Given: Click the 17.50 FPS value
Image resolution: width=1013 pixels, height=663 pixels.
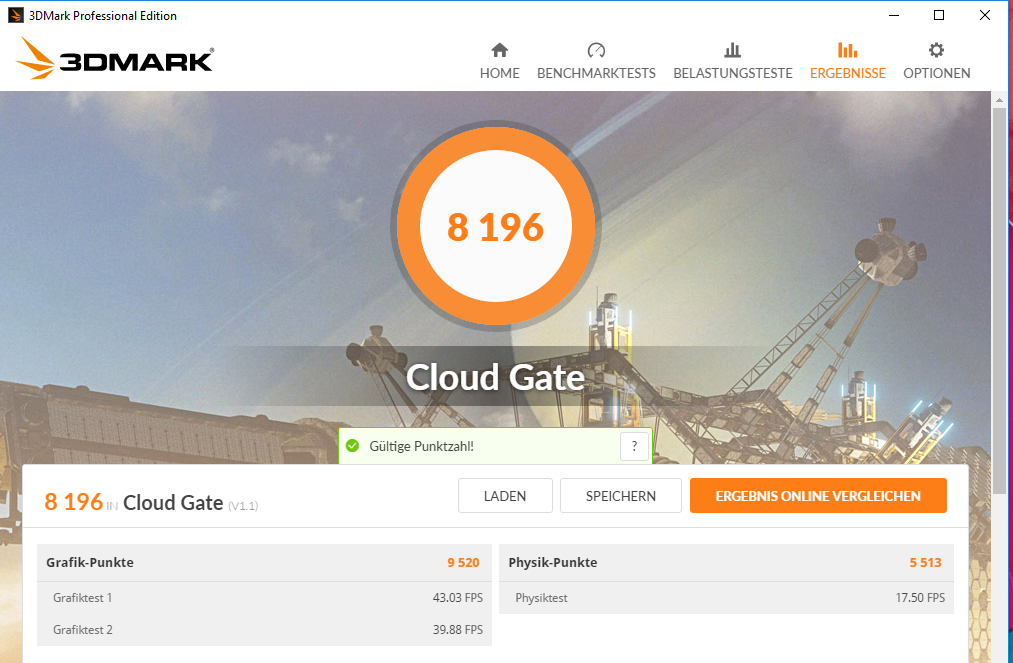Looking at the screenshot, I should [x=920, y=598].
